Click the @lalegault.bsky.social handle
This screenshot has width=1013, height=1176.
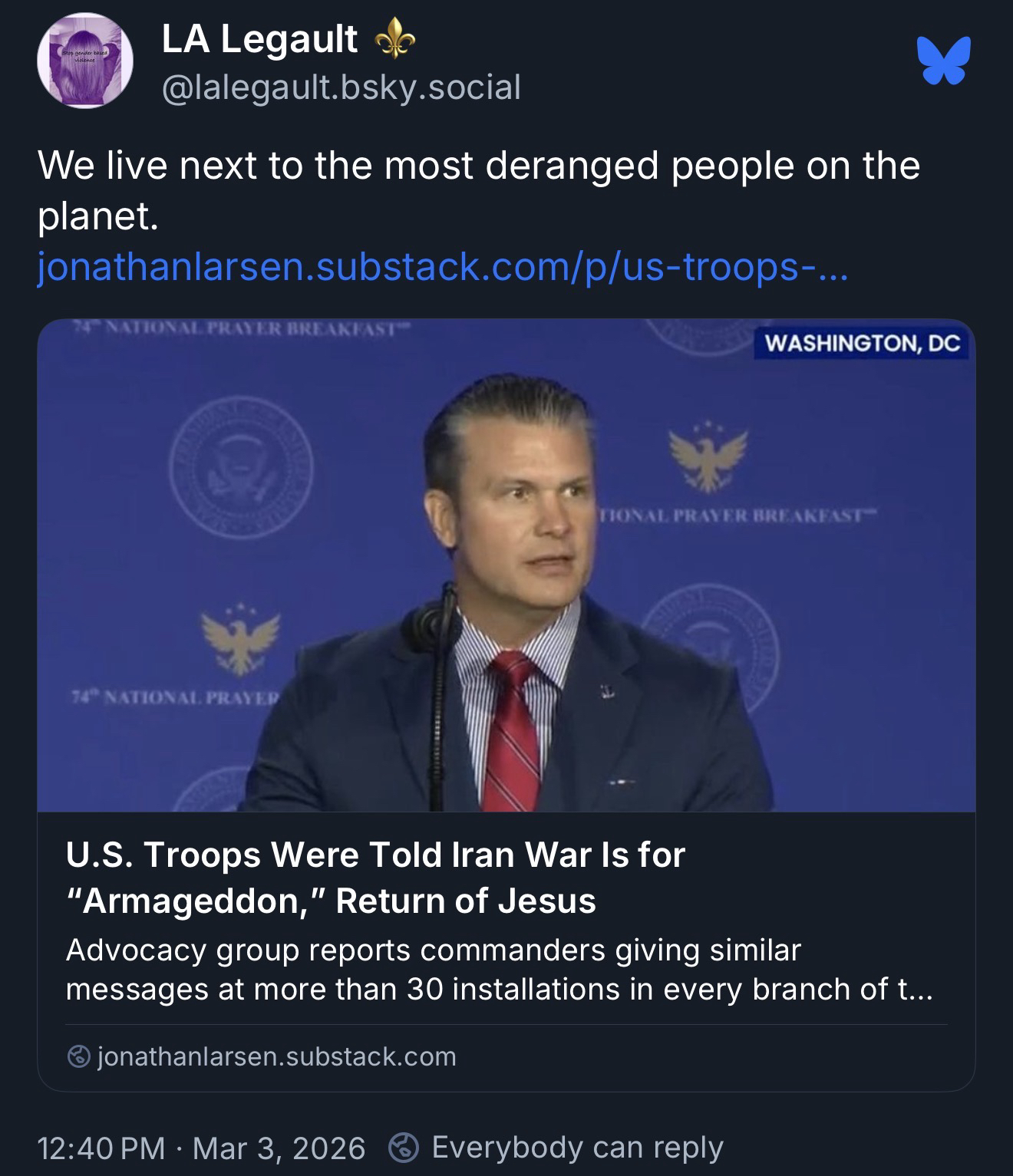[x=341, y=87]
